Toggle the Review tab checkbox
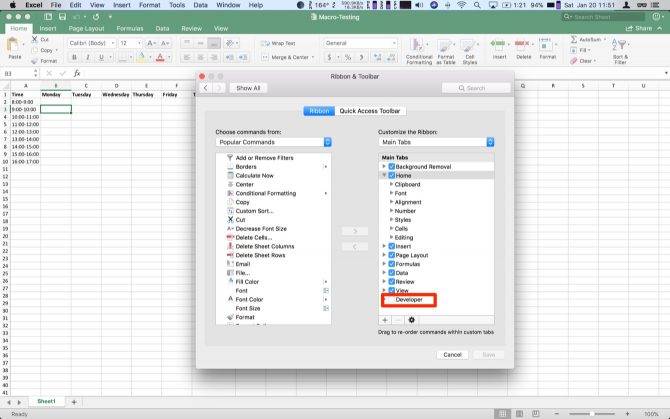 (391, 282)
